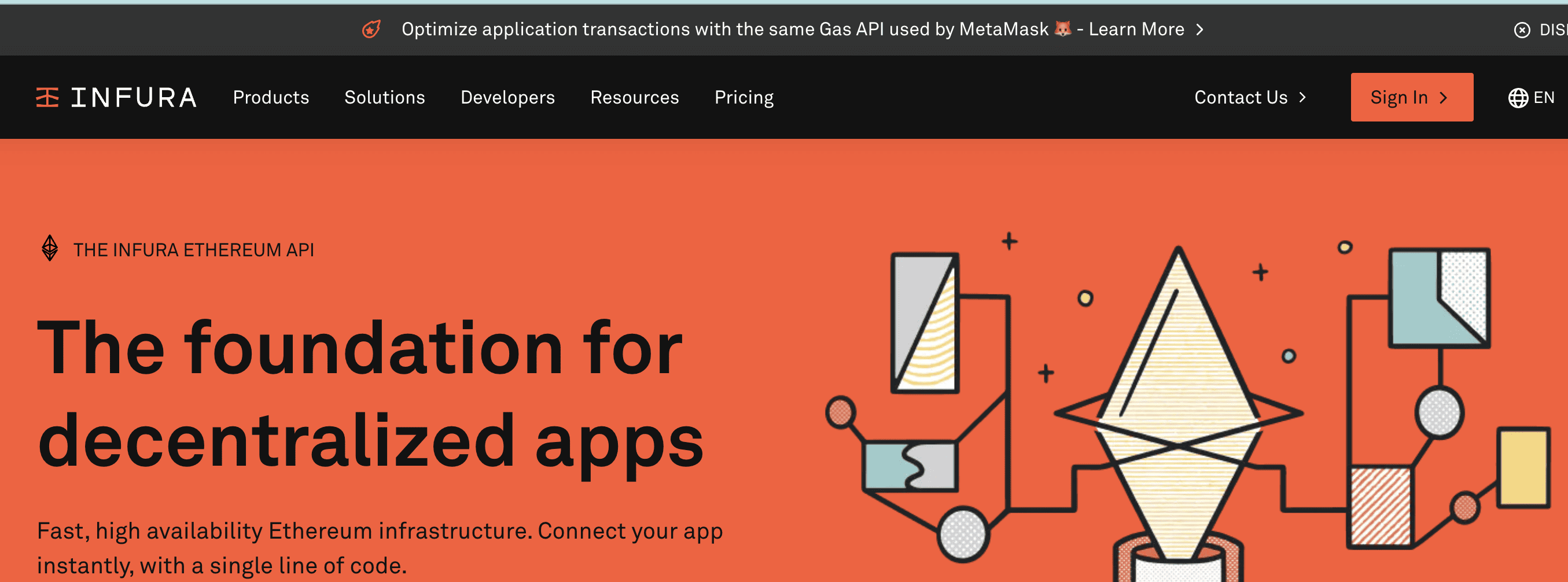Click the Ethereum diamond icon near the heading label

click(x=50, y=248)
